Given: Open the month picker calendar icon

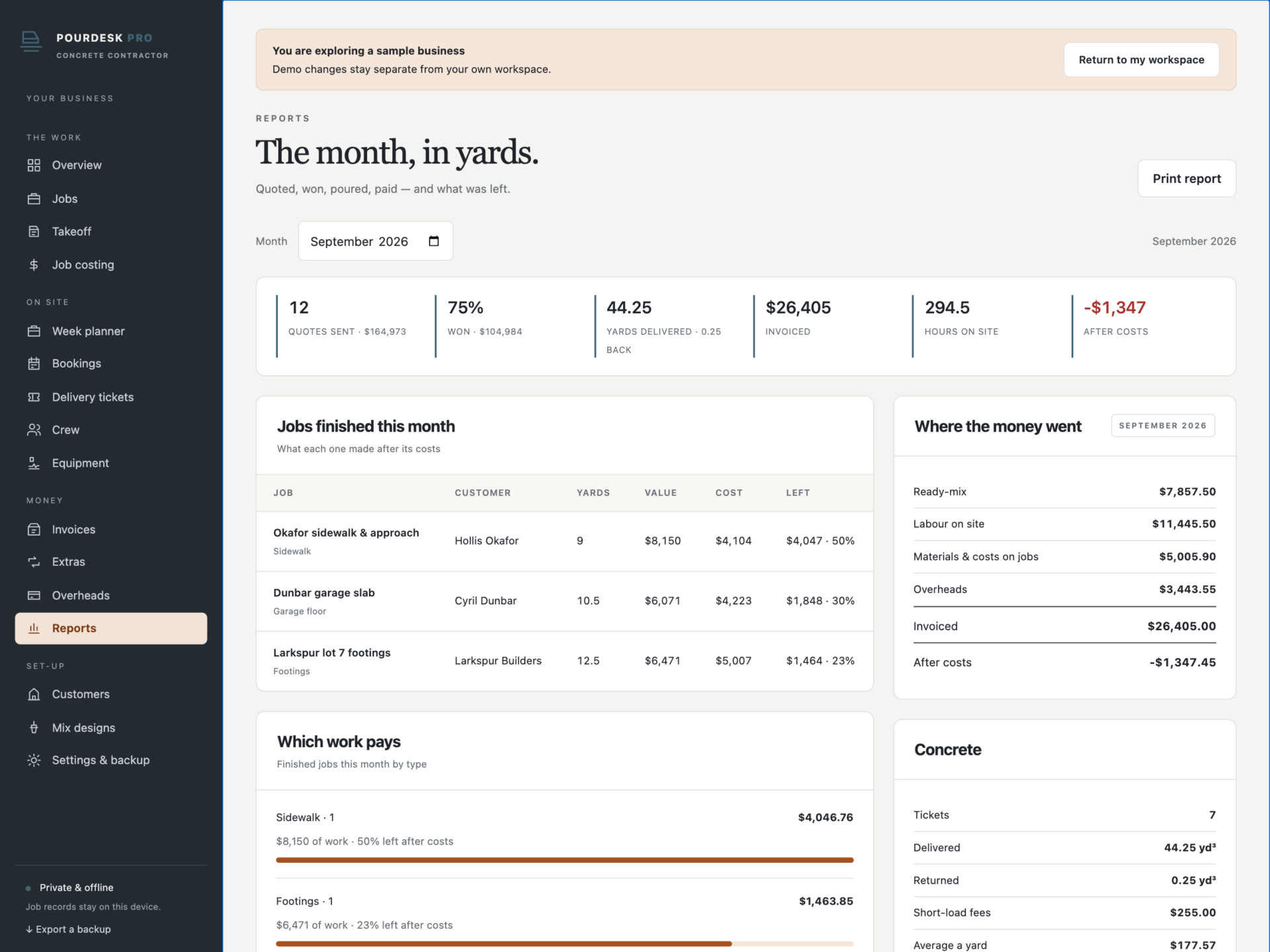Looking at the screenshot, I should 434,241.
